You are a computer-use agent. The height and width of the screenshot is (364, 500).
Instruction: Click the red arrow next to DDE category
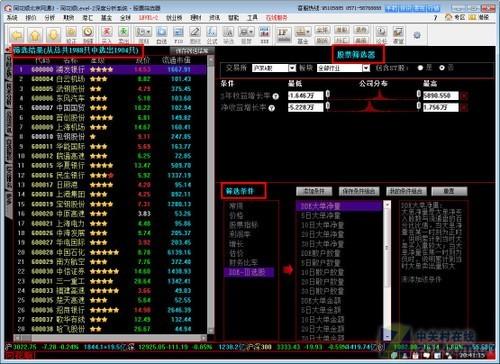click(288, 270)
